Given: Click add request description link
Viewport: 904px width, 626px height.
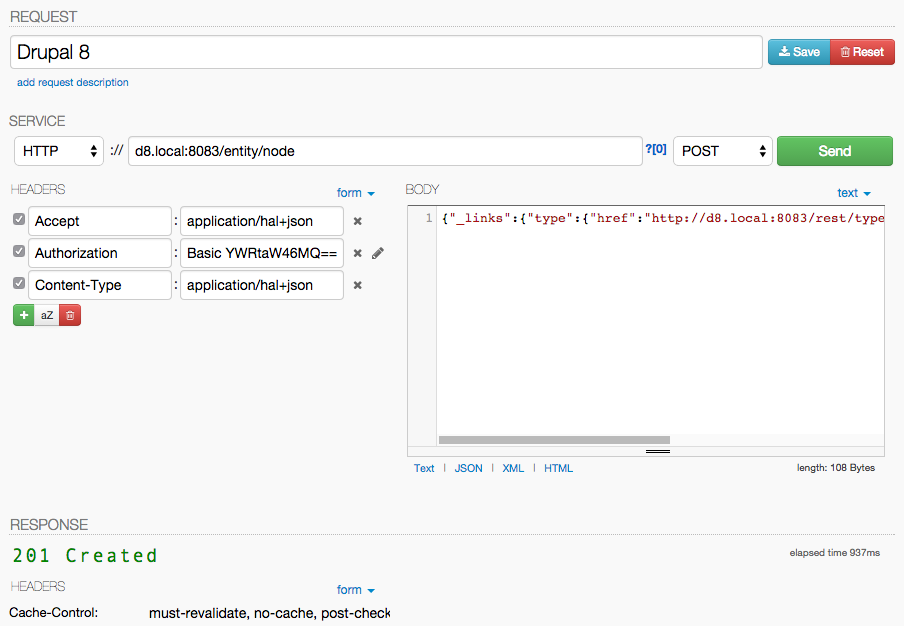Looking at the screenshot, I should coord(73,82).
